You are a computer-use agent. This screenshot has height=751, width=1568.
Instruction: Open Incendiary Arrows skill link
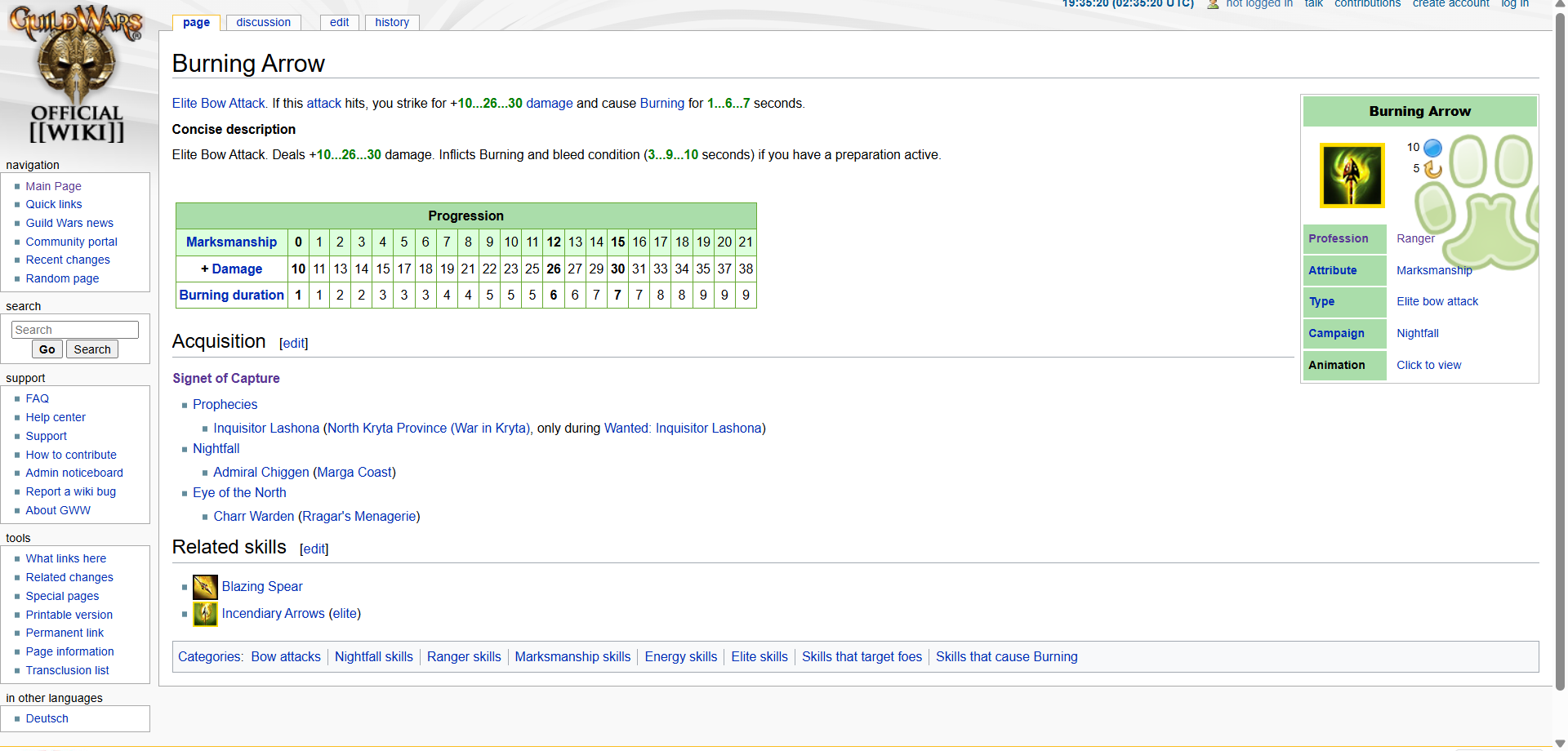pyautogui.click(x=274, y=613)
